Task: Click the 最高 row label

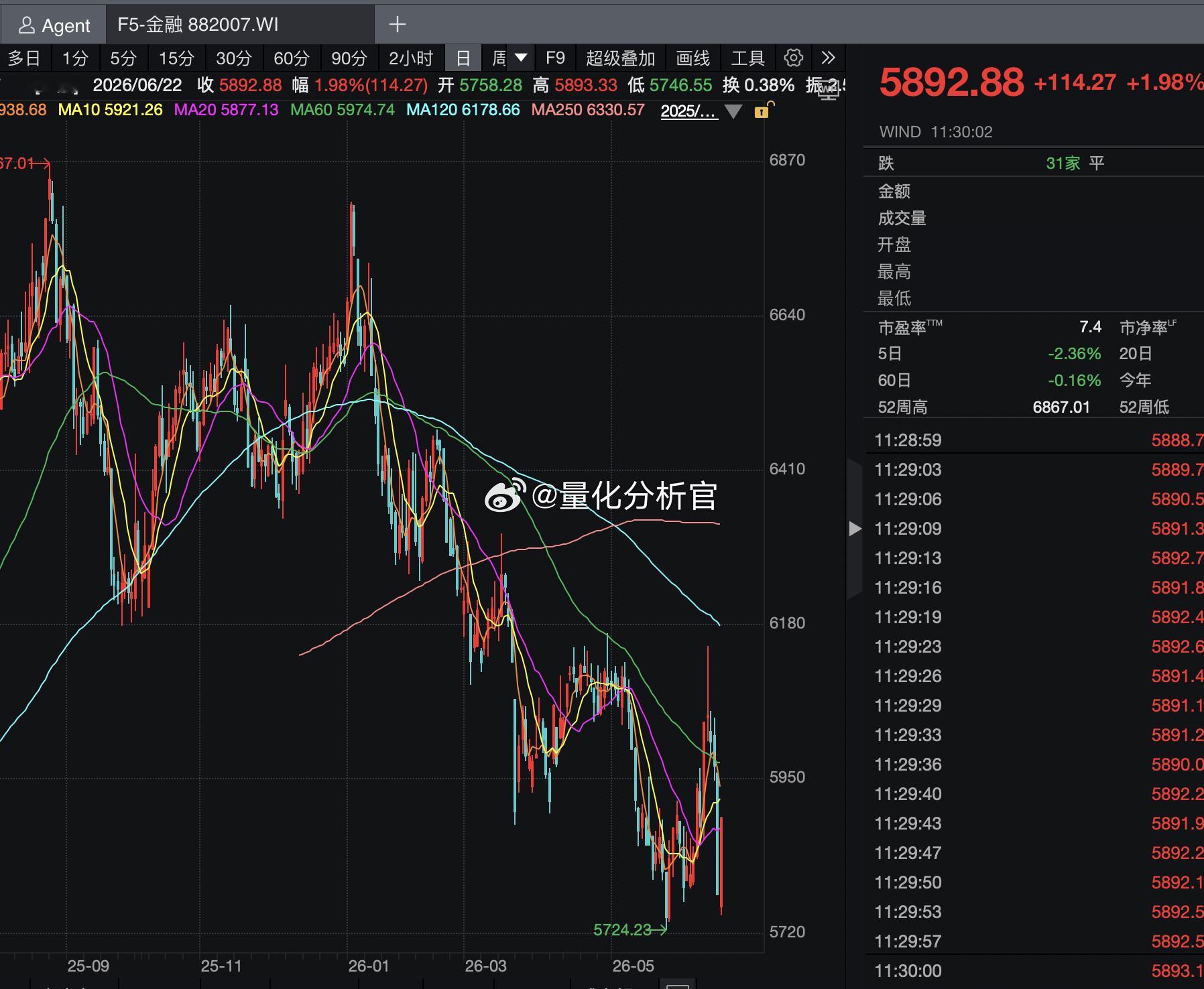Action: tap(894, 271)
